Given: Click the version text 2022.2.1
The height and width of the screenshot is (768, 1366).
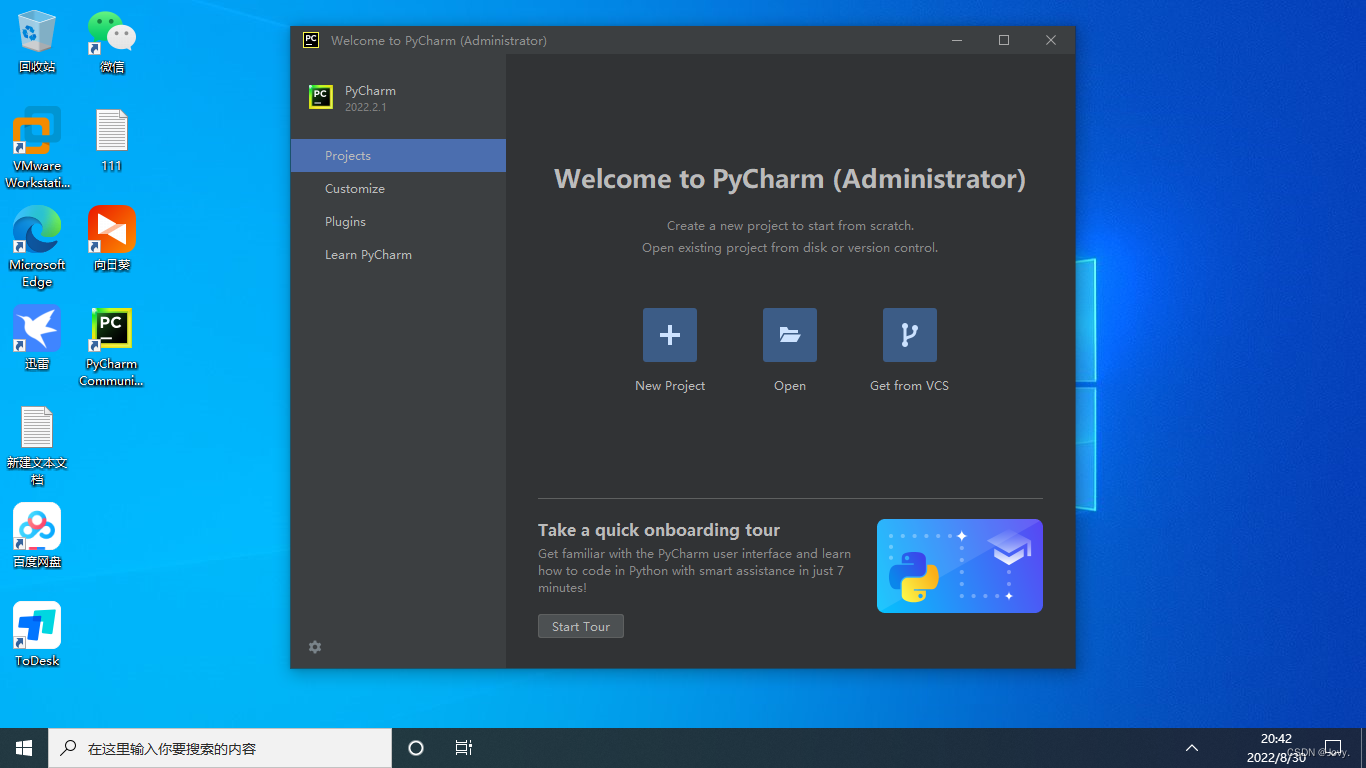Looking at the screenshot, I should click(366, 107).
